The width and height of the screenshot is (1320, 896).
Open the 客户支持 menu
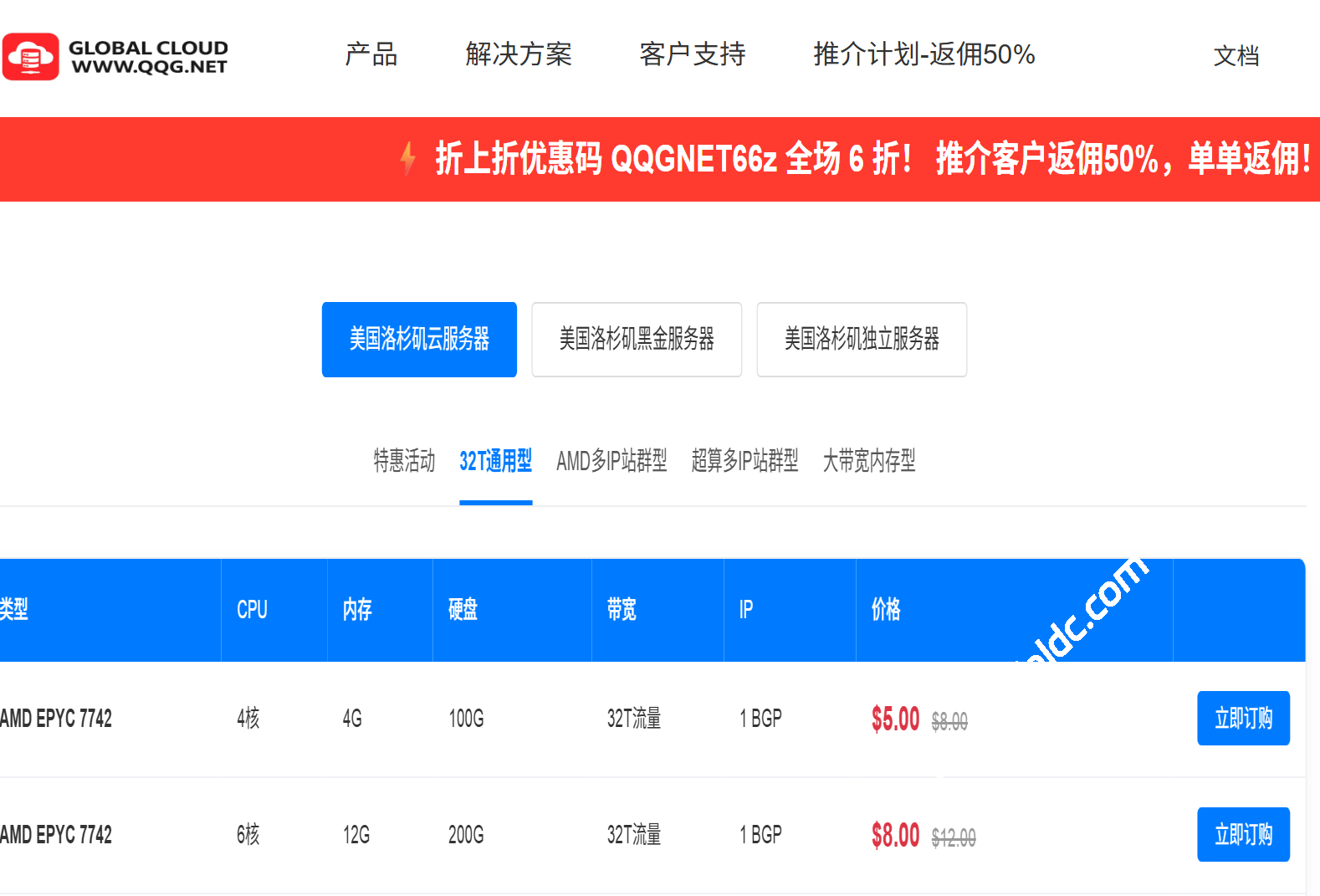tap(693, 54)
